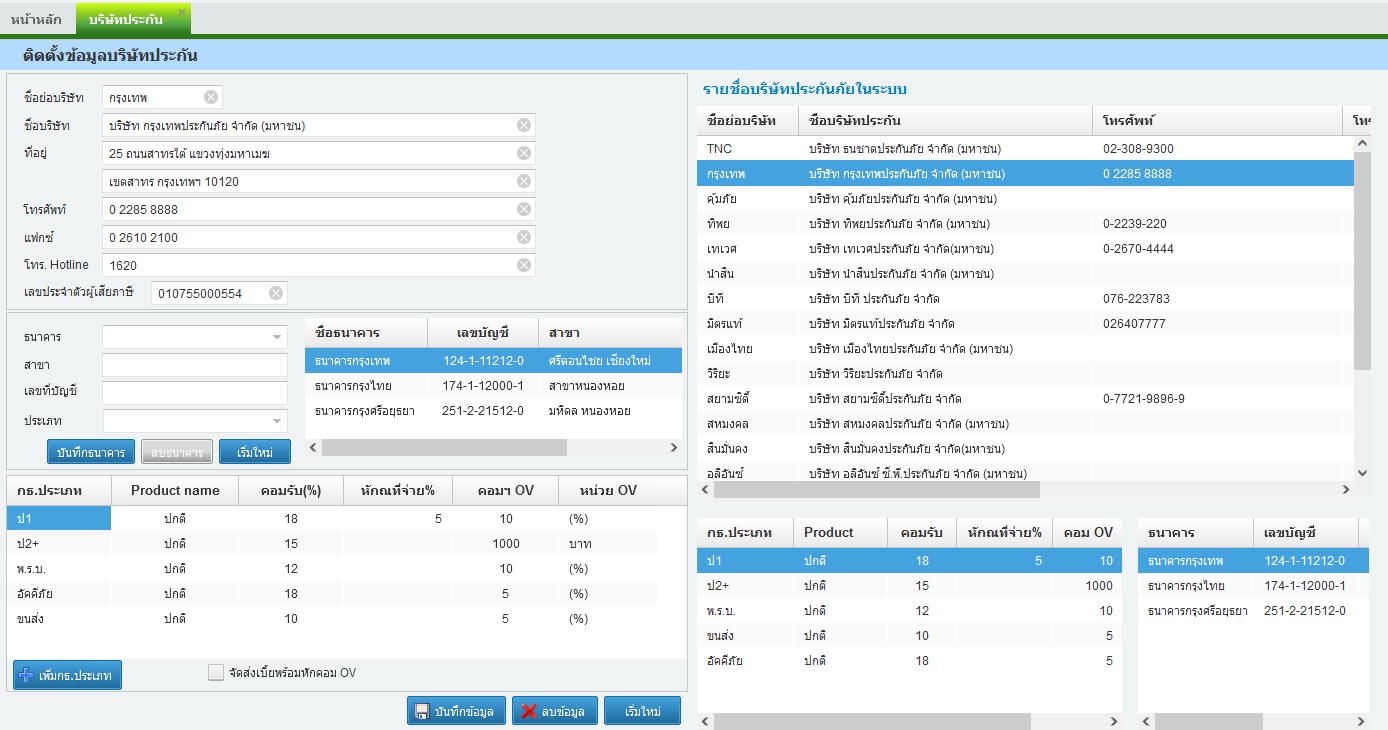Switch to the หน้าหลัก tab
1388x730 pixels.
click(37, 19)
